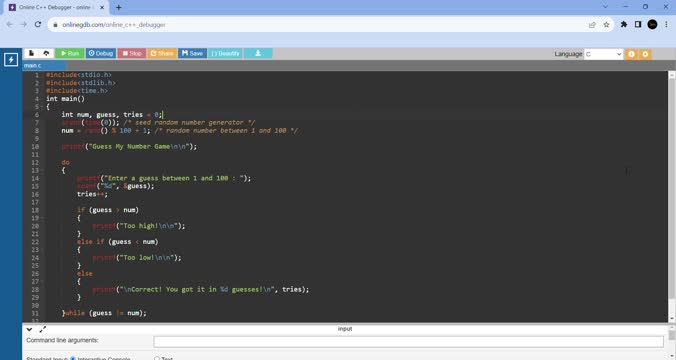
Task: Open the lightning bolt sidebar logo
Action: [x=11, y=59]
